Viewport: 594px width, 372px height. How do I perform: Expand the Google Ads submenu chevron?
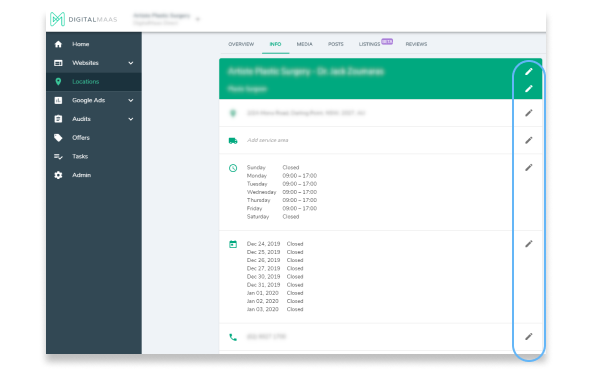point(131,100)
